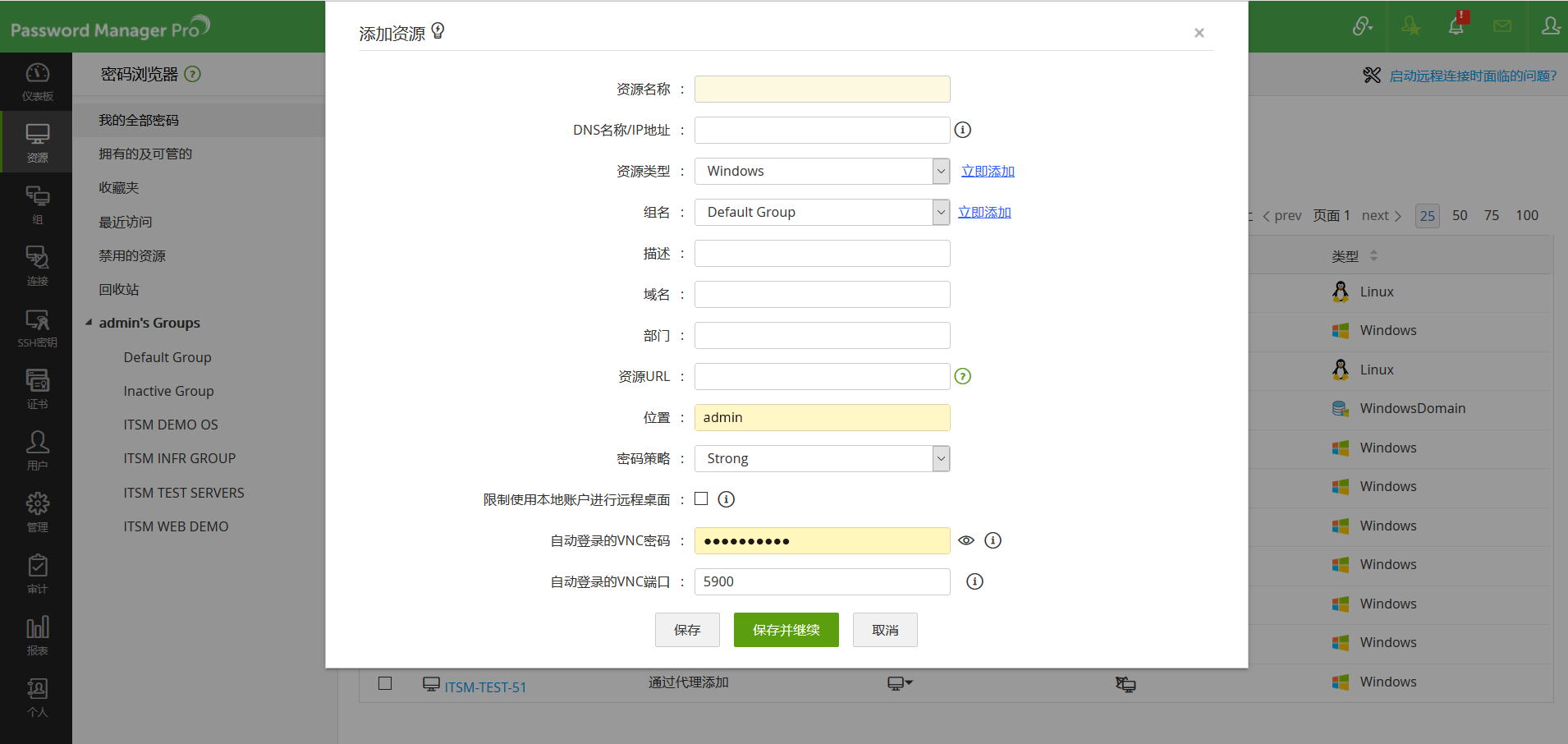Viewport: 1568px width, 744px height.
Task: Open the 证书 certificates section
Action: [37, 388]
